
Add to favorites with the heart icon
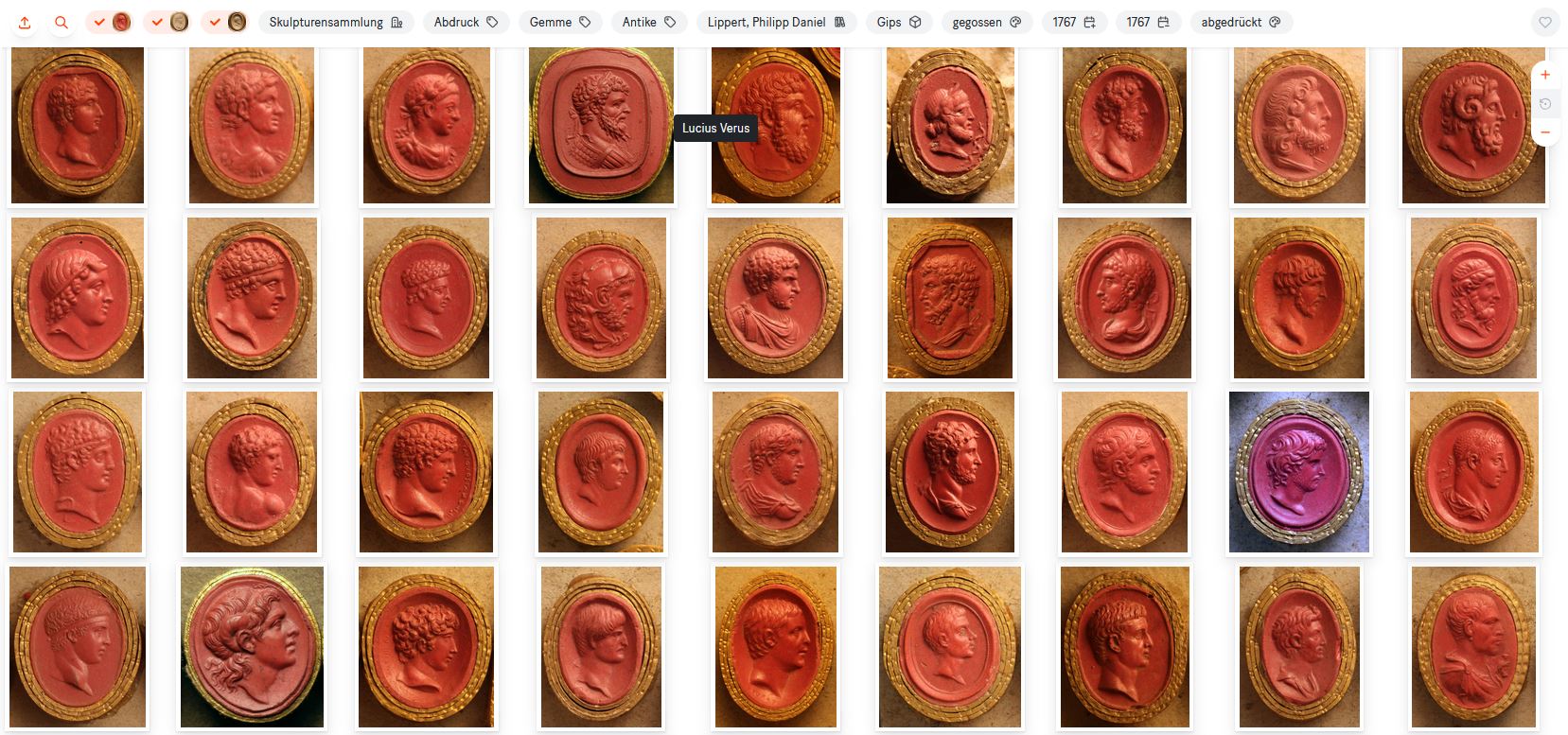tap(1544, 22)
